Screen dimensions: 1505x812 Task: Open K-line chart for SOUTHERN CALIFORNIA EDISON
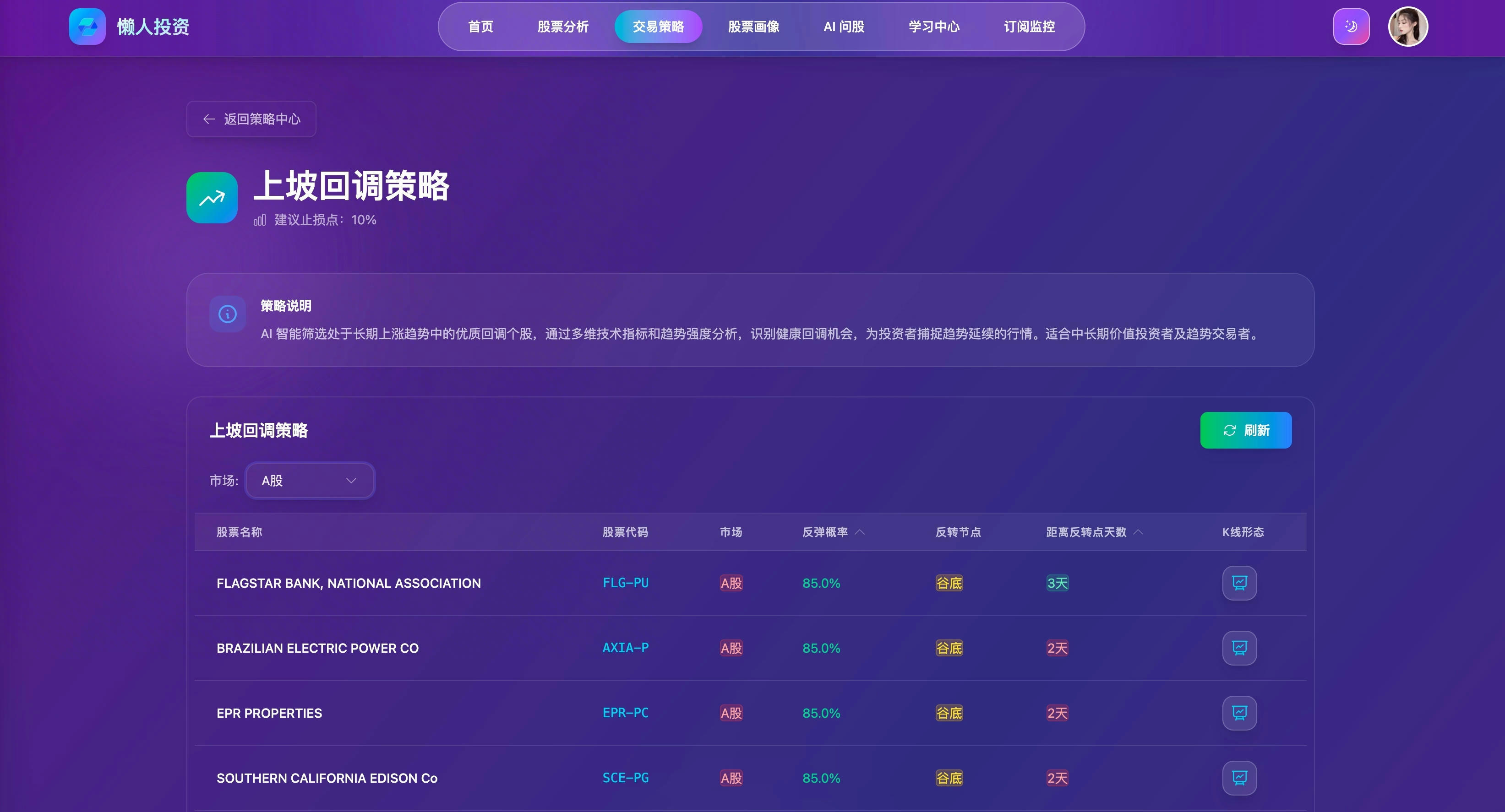(1239, 778)
